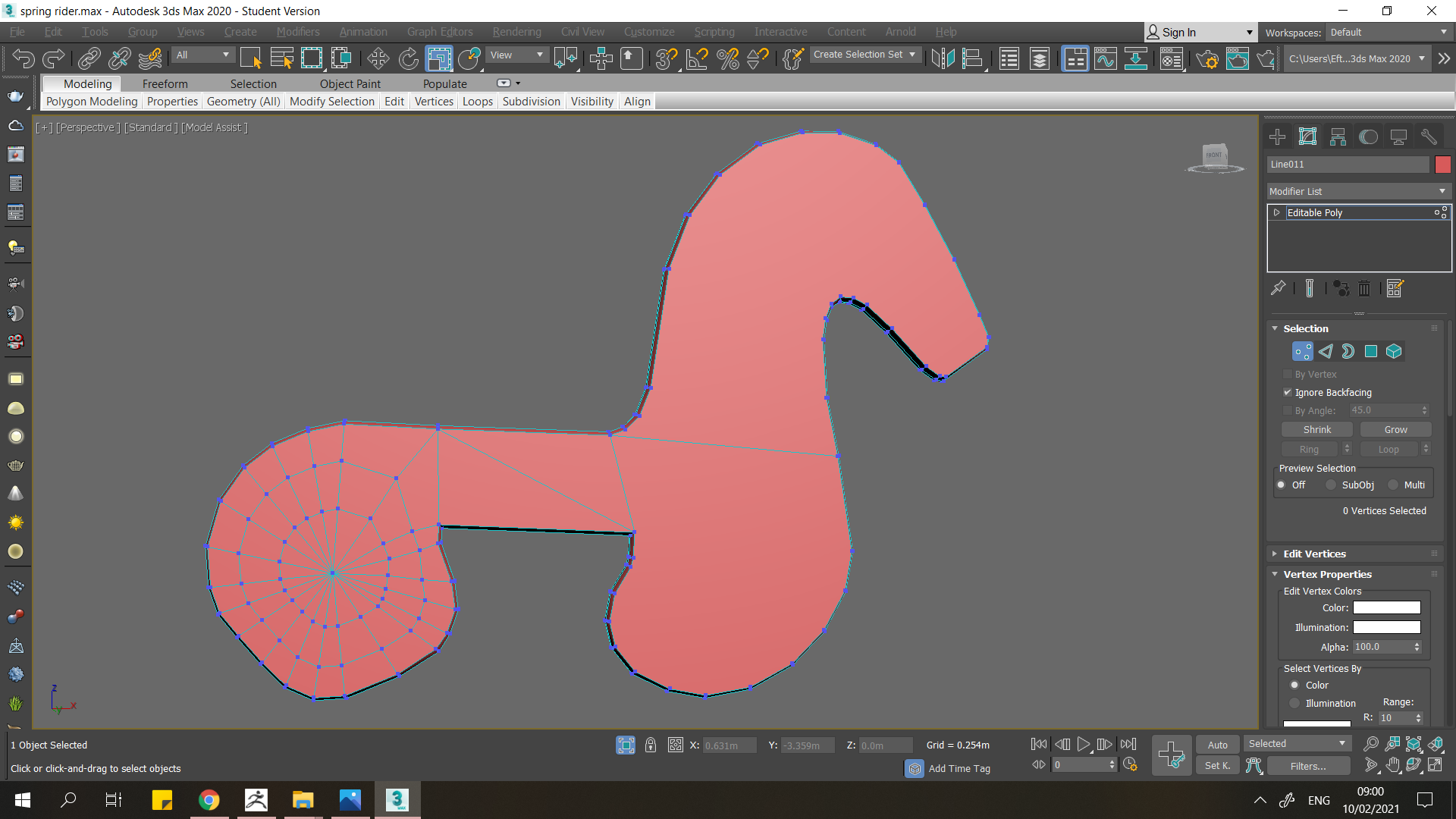1456x819 pixels.
Task: Select Element sub-object level icon
Action: (1394, 351)
